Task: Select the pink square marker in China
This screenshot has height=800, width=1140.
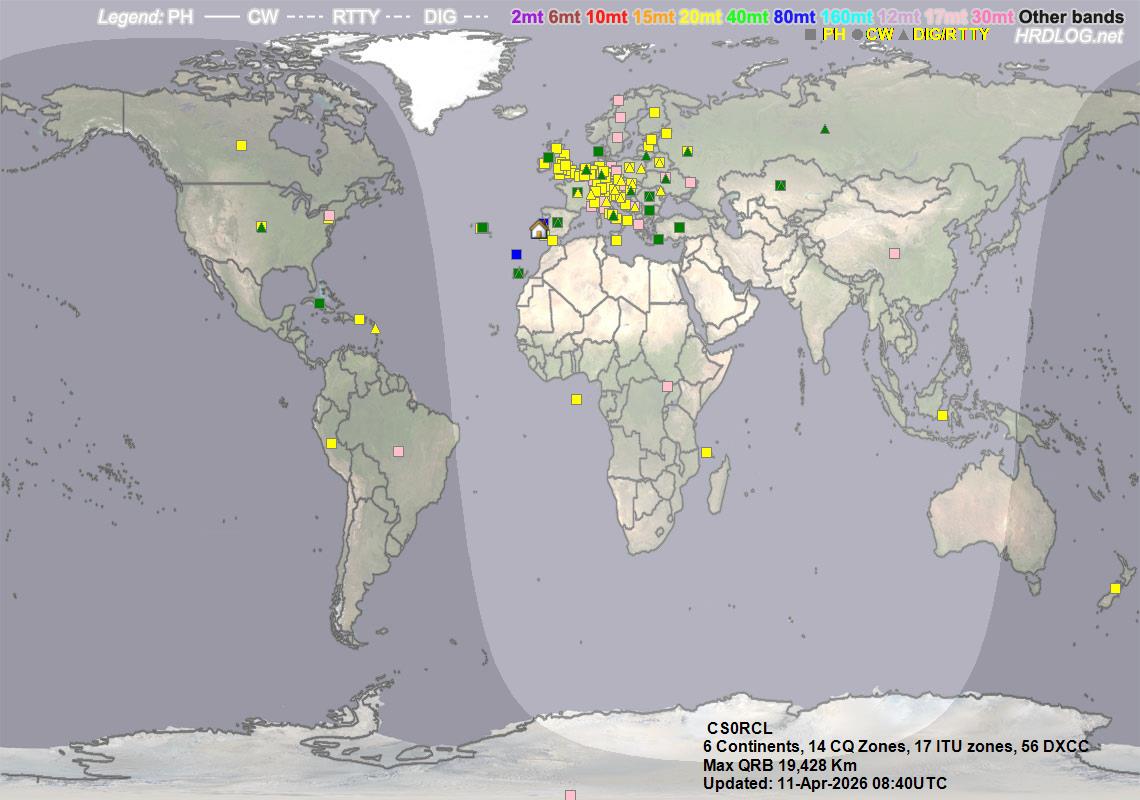Action: (x=894, y=254)
